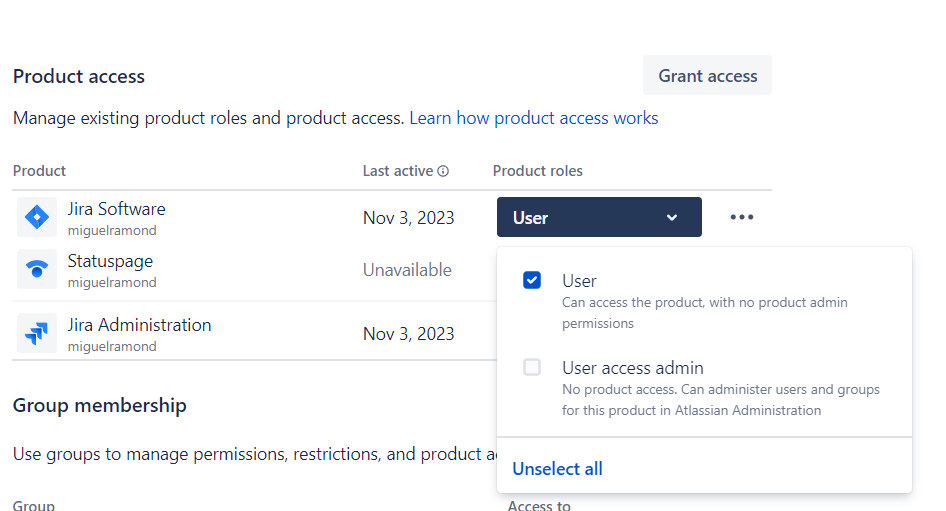This screenshot has height=511, width=946.
Task: Click the Product access heading
Action: (79, 77)
